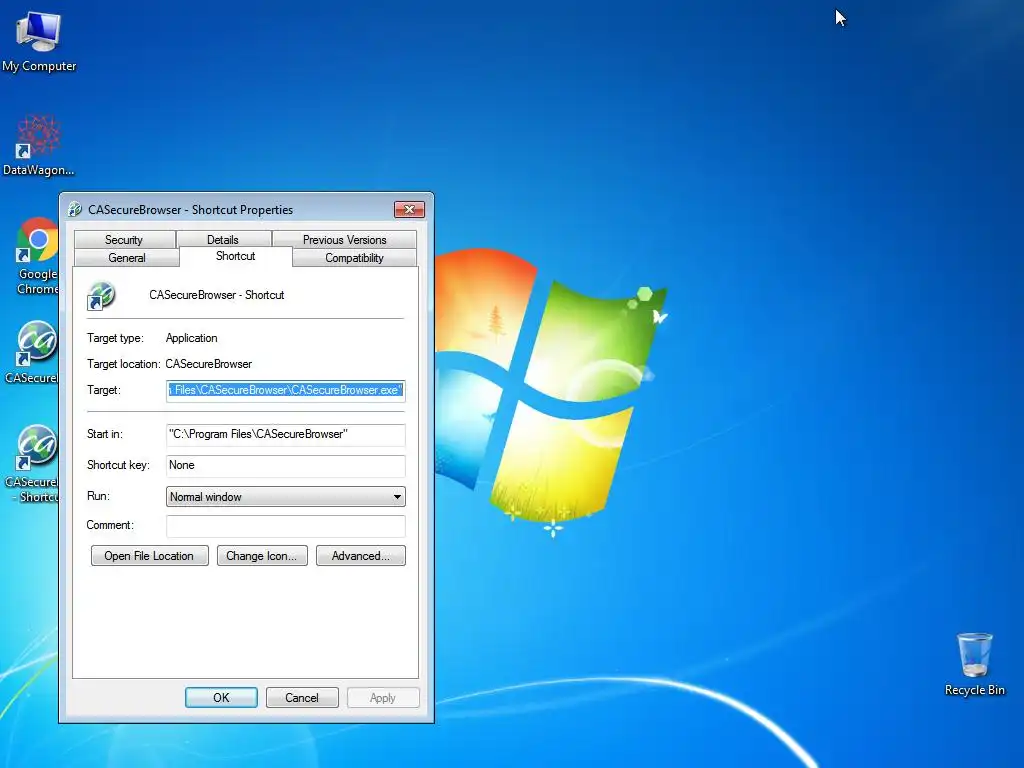Click the Open File Location button
The width and height of the screenshot is (1024, 768).
150,556
